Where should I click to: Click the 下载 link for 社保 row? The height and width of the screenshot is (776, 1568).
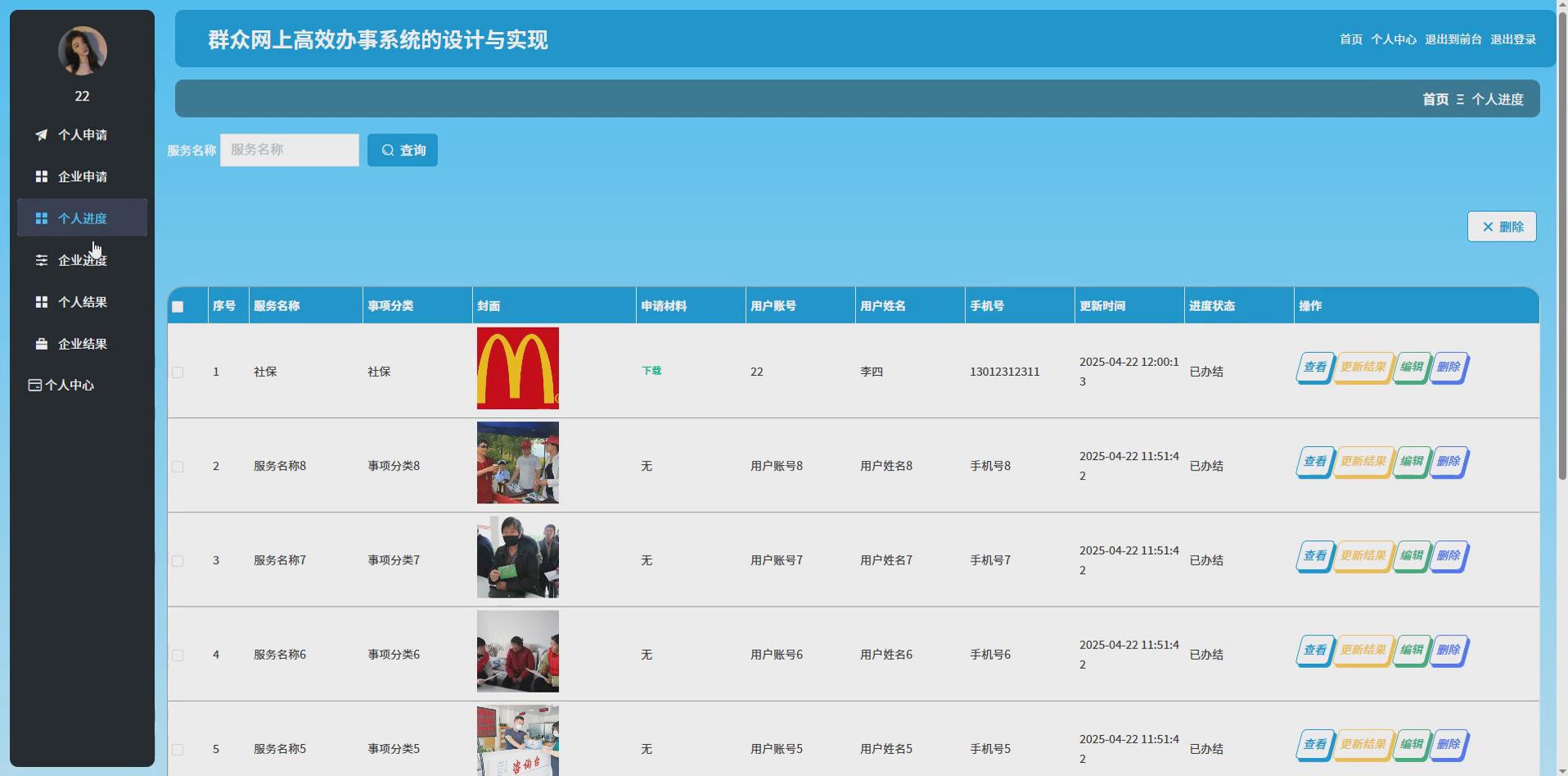point(651,371)
